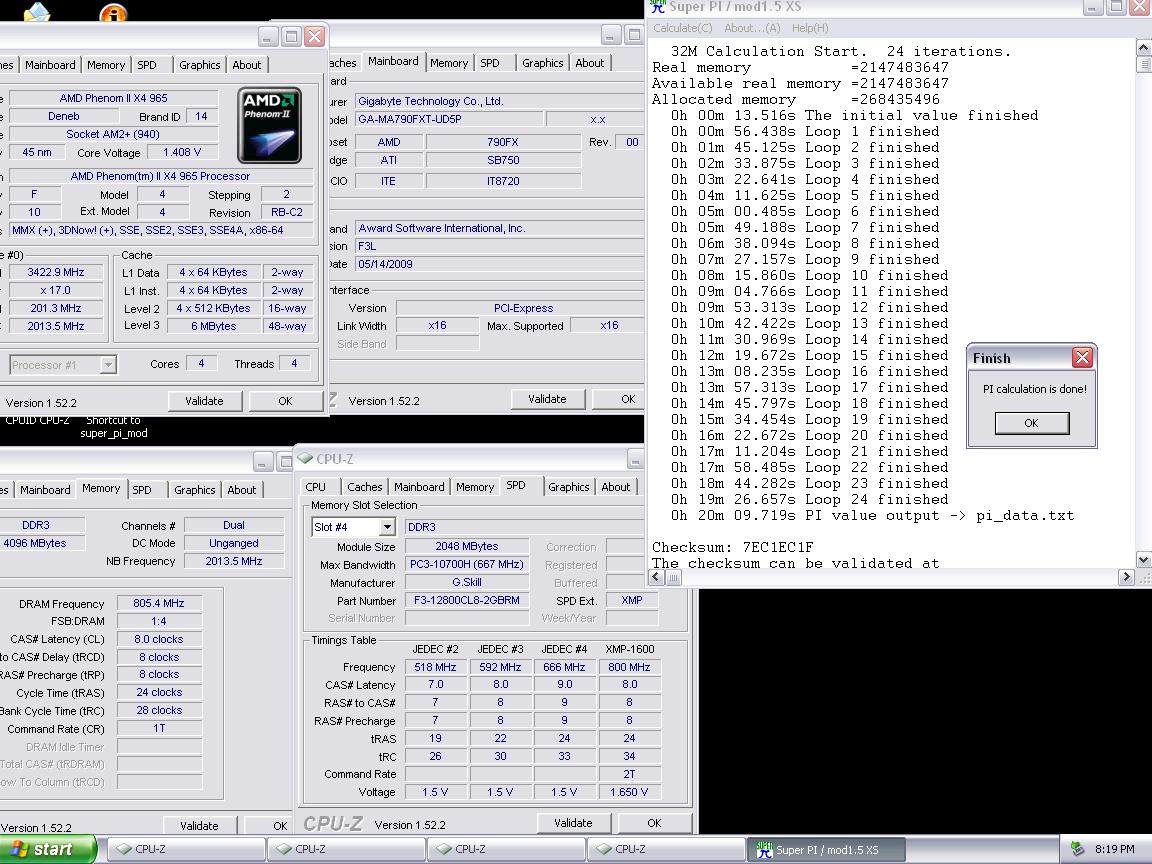This screenshot has width=1152, height=864.
Task: Click the AMD Phenom II logo
Action: [270, 125]
